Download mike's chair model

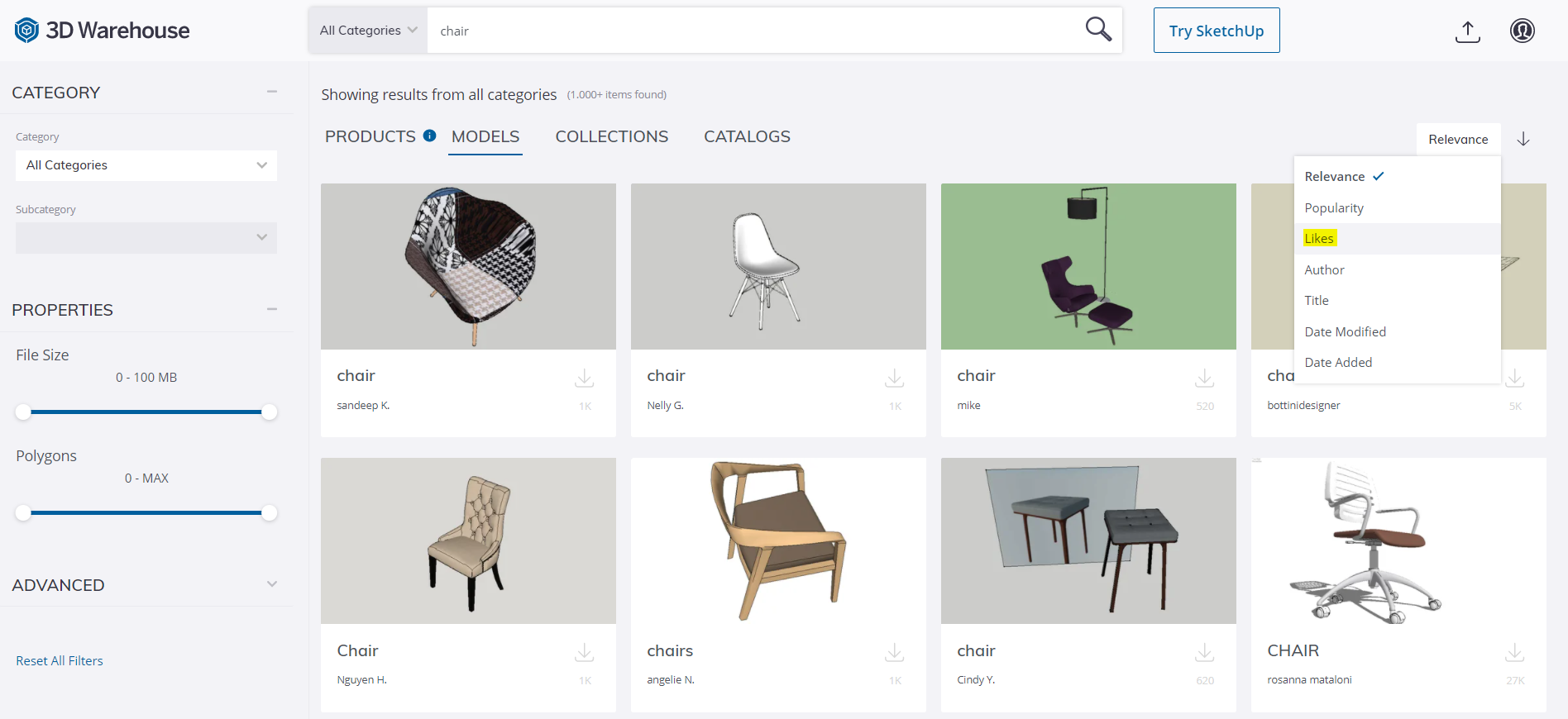tap(1204, 378)
